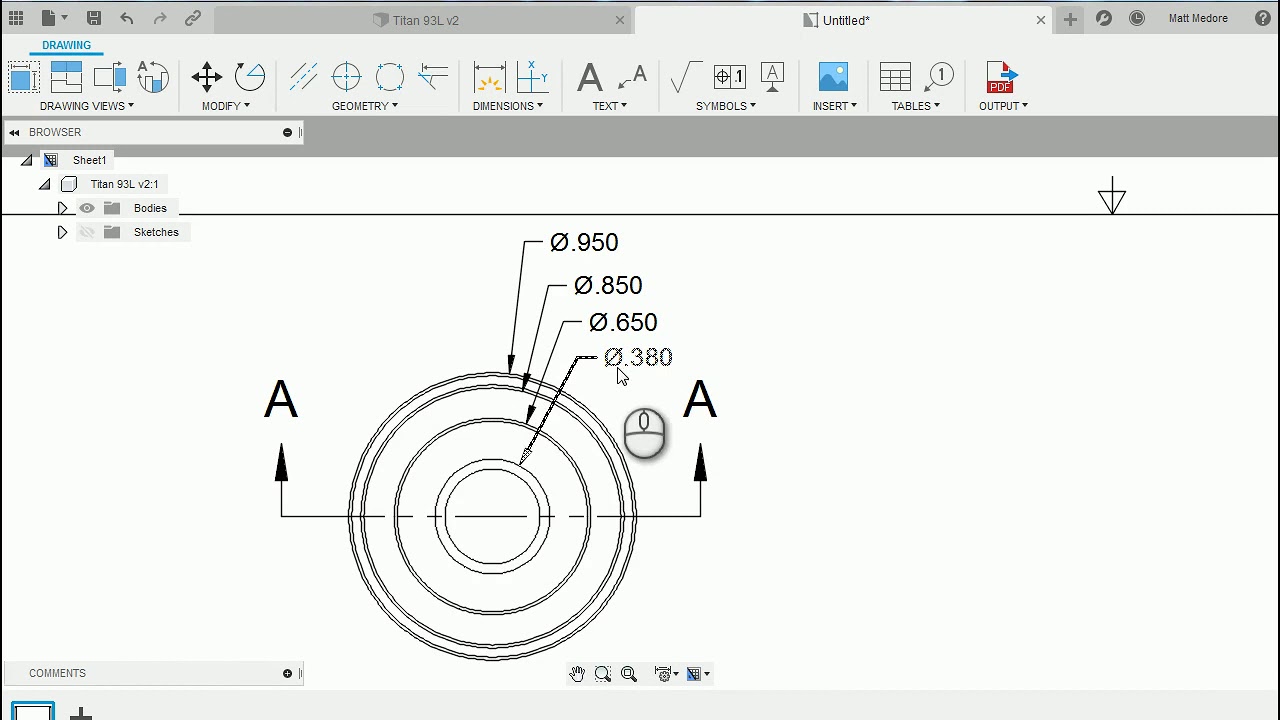Export the drawing with the Output PDF icon
This screenshot has height=720, width=1280.
(1001, 77)
